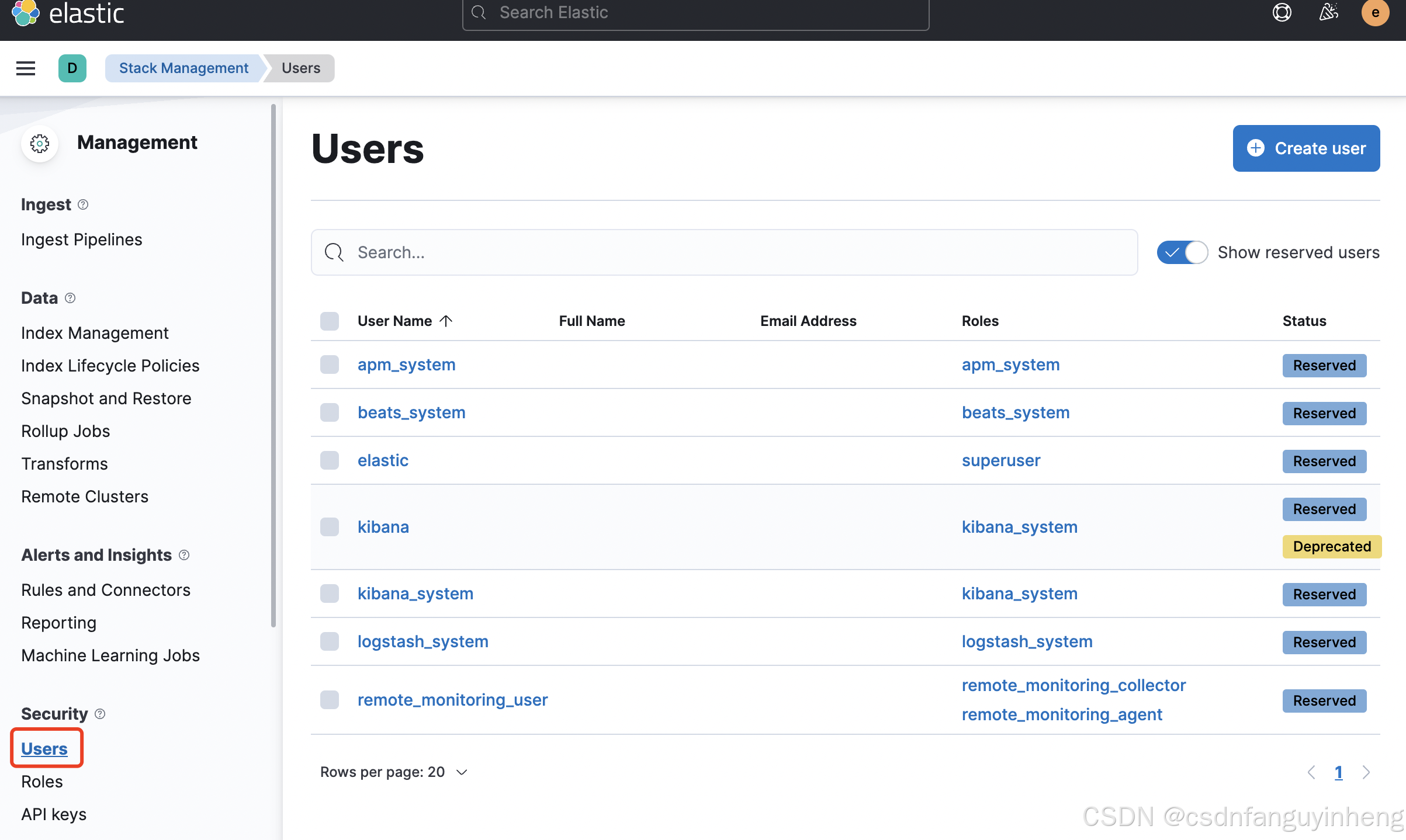Click the Full Name column header
1406x840 pixels.
point(592,321)
